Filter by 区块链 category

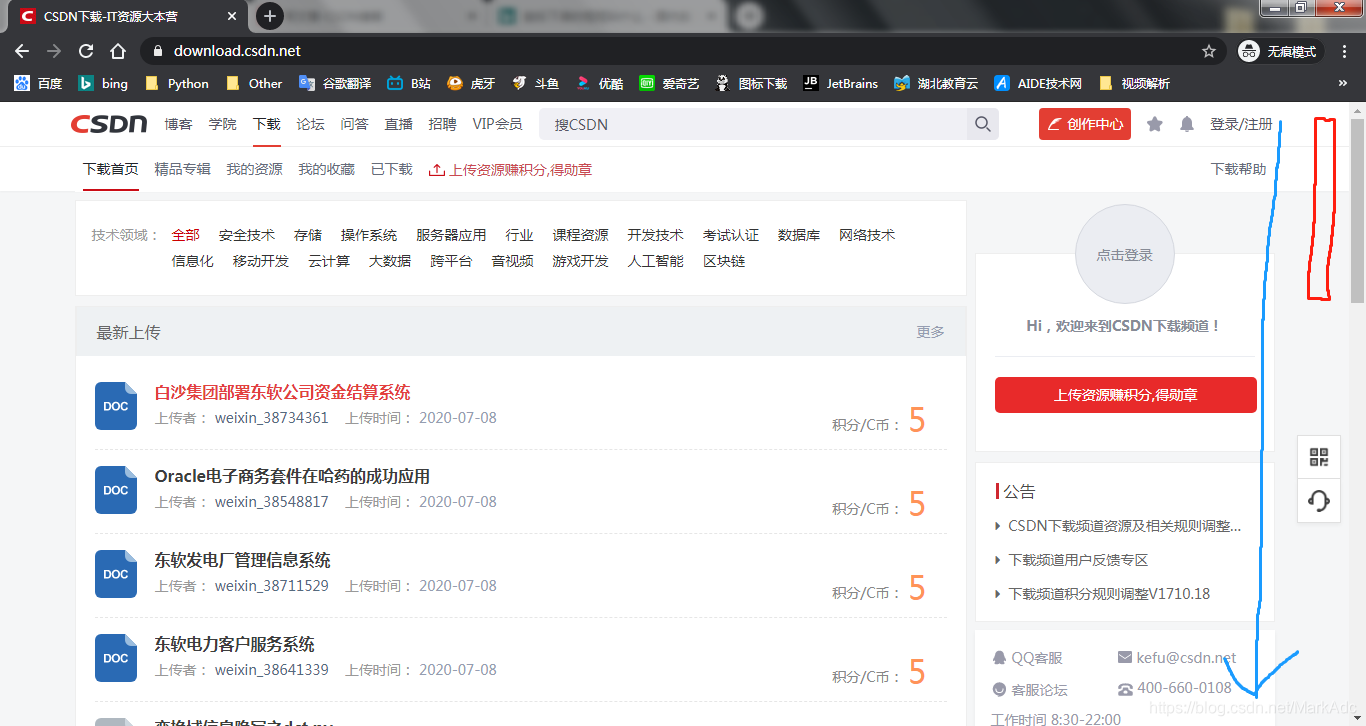(x=724, y=261)
